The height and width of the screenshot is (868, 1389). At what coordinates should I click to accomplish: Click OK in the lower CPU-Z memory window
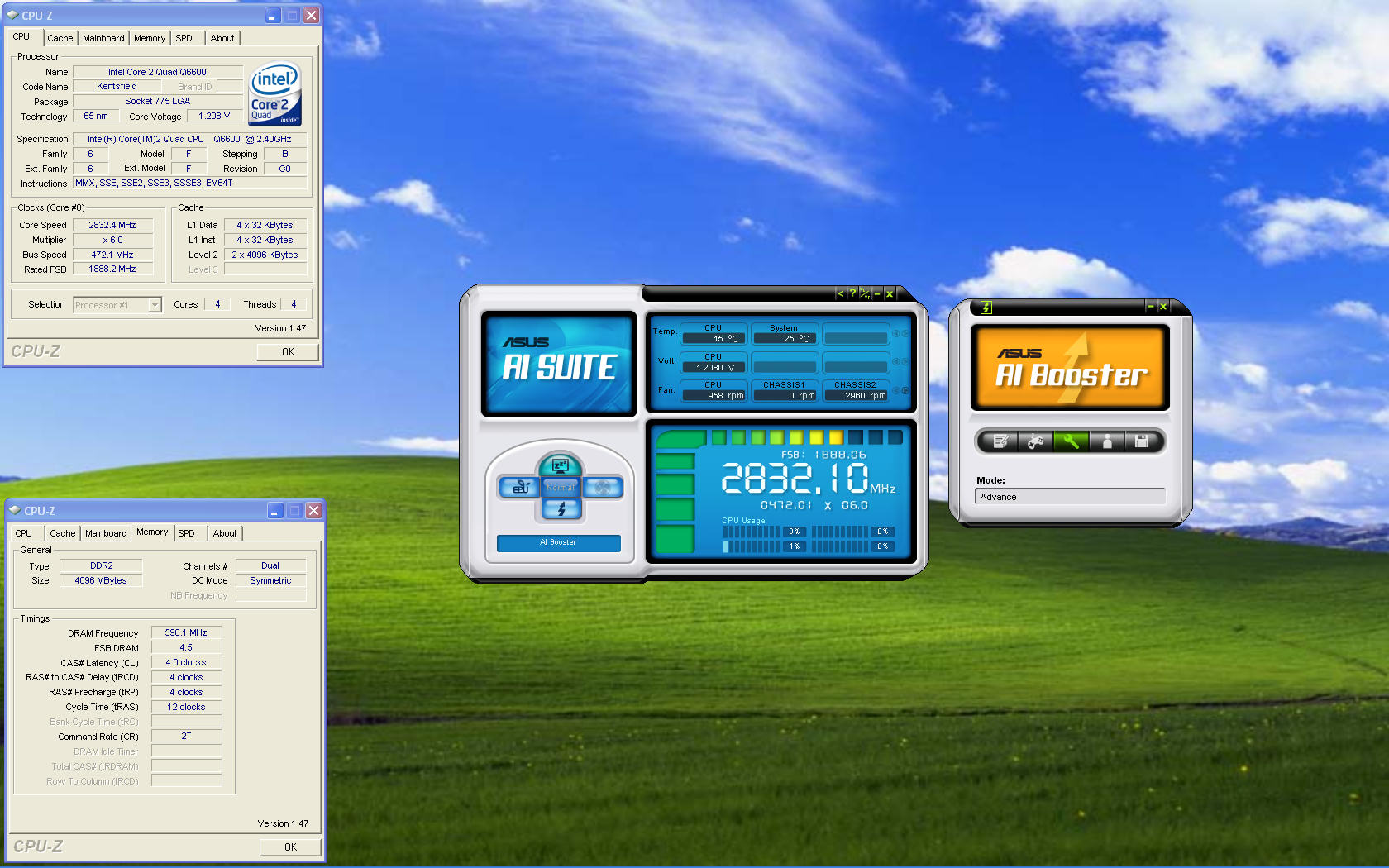coord(290,847)
